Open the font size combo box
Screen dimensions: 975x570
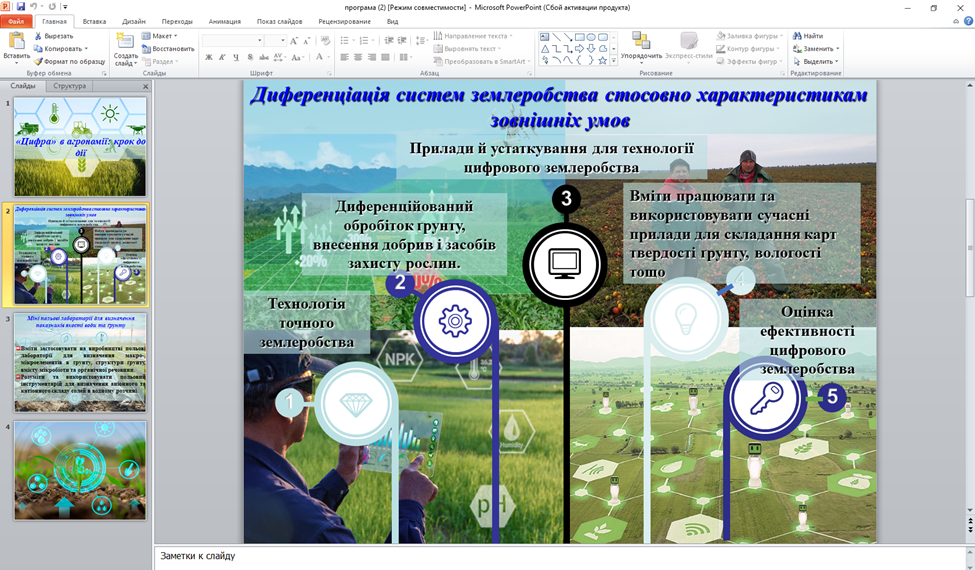point(275,40)
